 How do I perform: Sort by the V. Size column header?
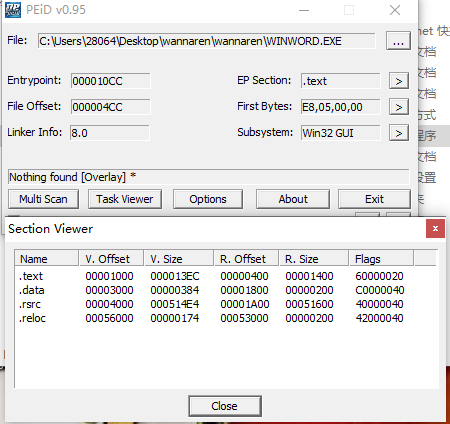tap(179, 259)
